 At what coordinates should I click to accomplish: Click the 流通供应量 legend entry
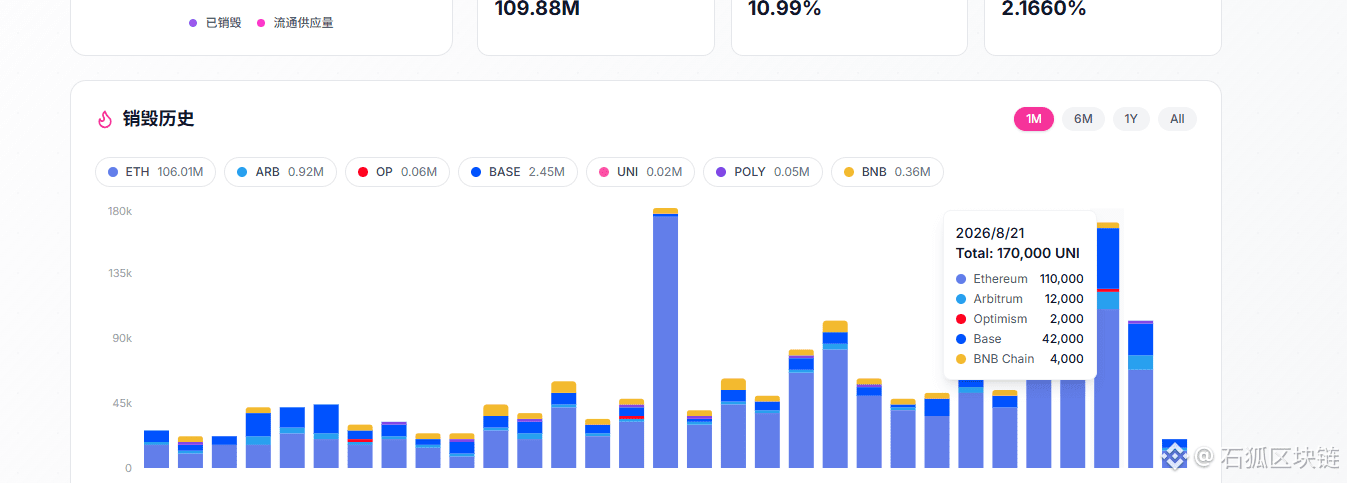tap(295, 22)
